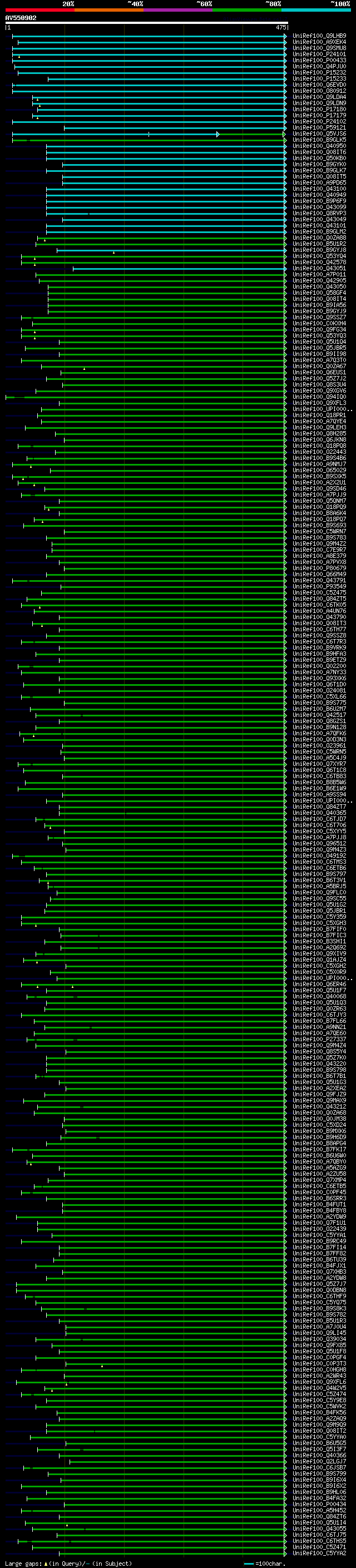This screenshot has height=1568, width=356.
Task: Select the hit UniRef100_A9XEK4
Action: pos(319,42)
